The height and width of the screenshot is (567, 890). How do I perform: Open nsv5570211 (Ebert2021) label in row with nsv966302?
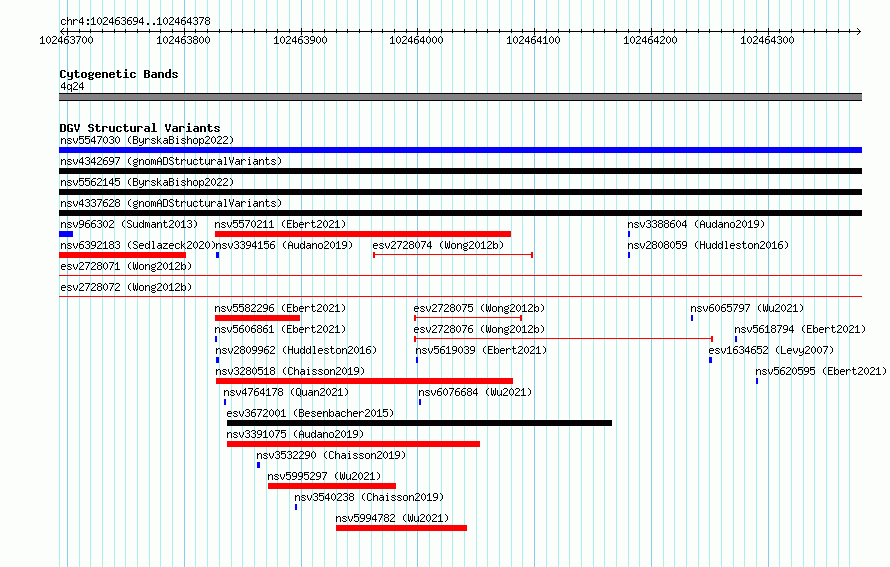pos(280,224)
